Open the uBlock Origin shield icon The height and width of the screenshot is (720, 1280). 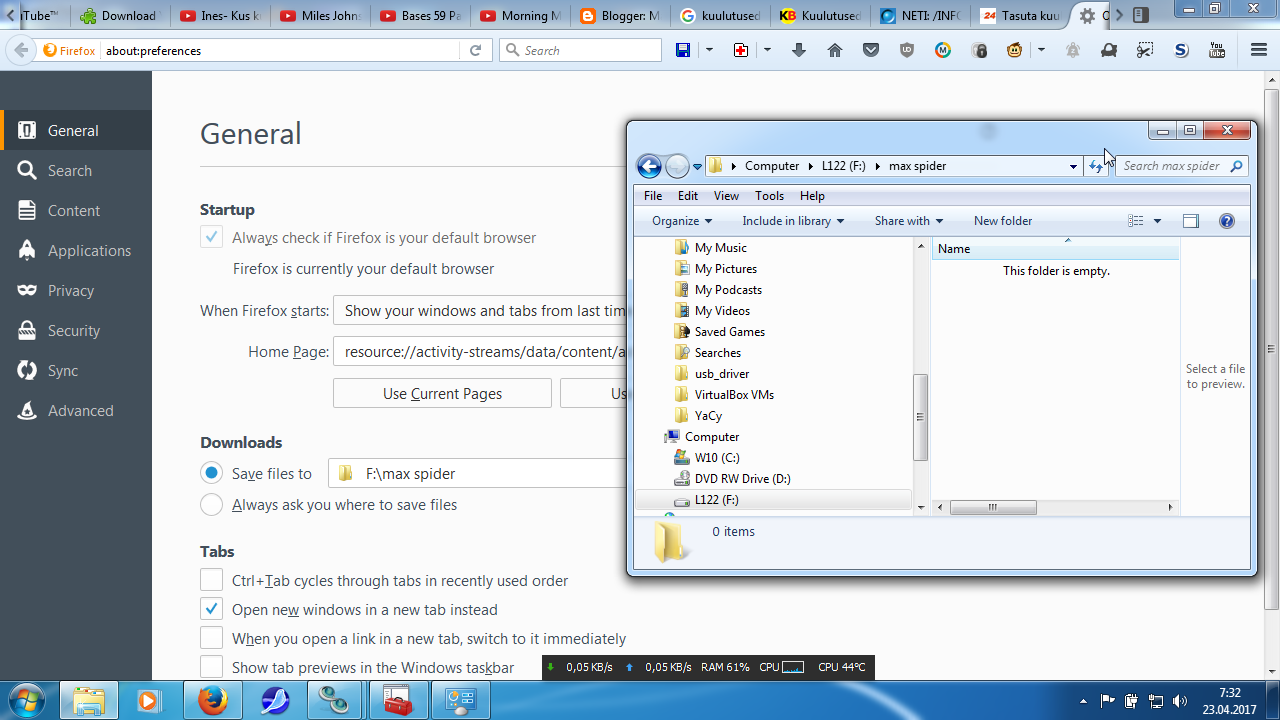907,50
